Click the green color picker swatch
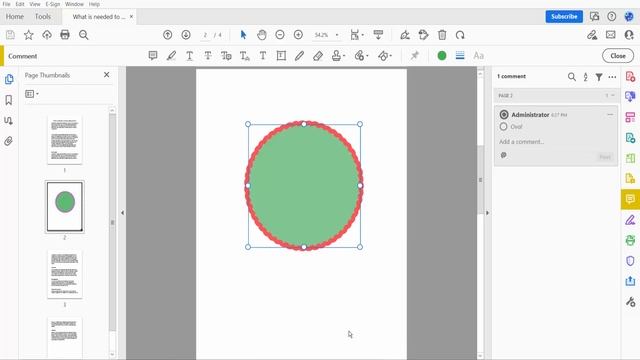640x360 pixels. (x=442, y=56)
